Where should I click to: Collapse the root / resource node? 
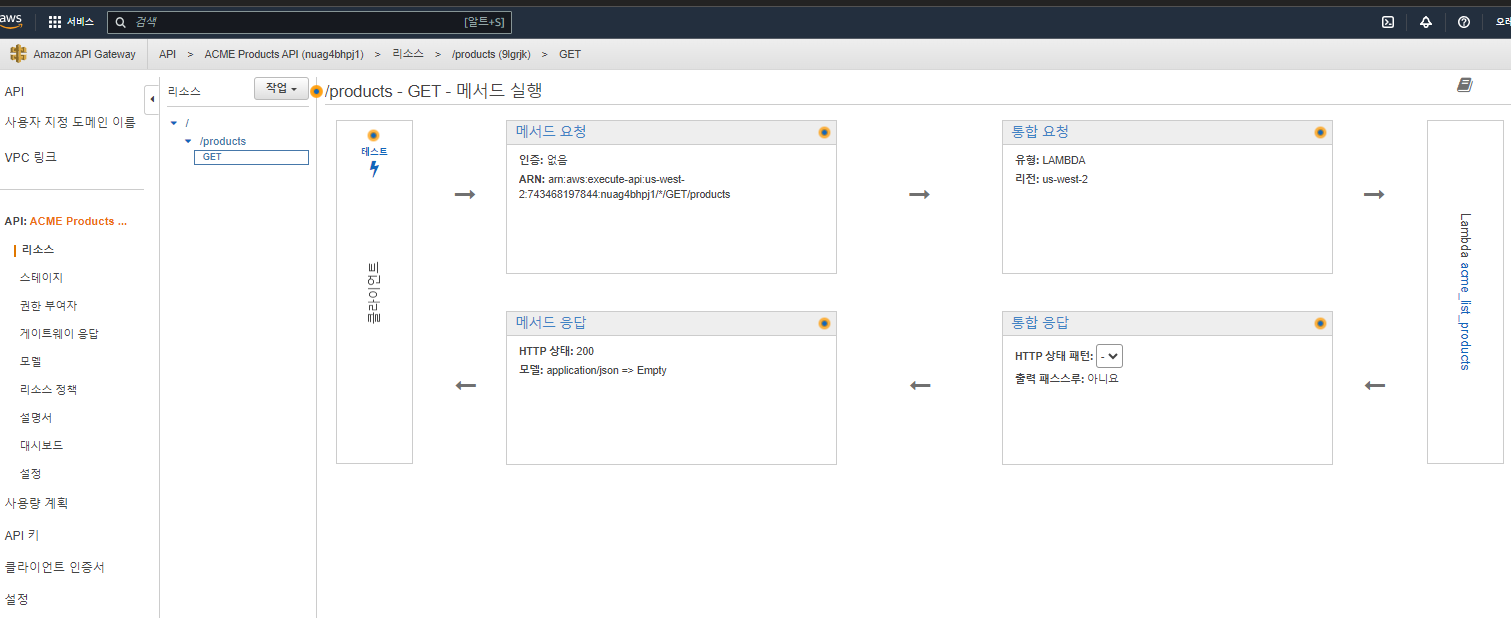174,123
